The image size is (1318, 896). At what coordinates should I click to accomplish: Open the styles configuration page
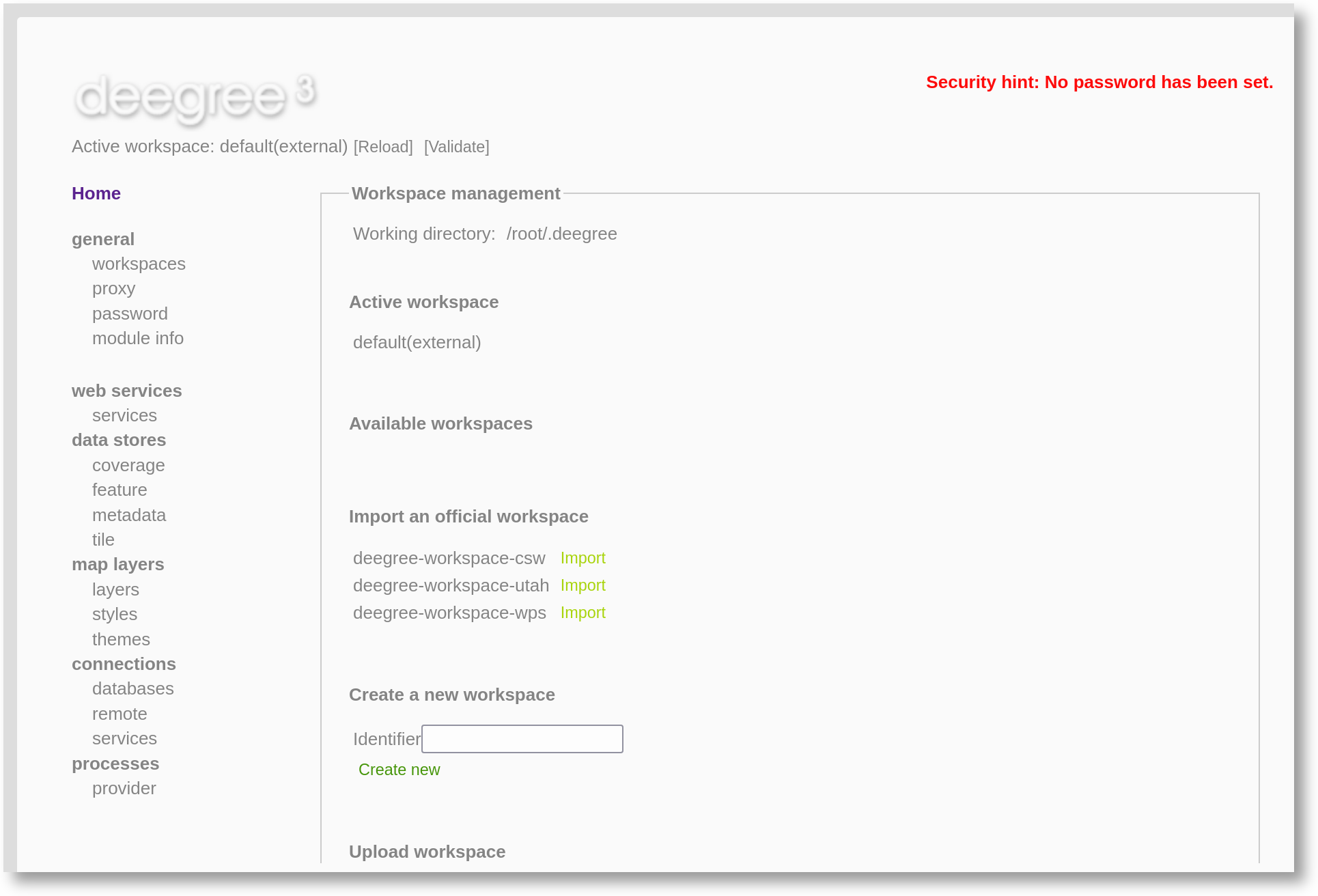[115, 614]
